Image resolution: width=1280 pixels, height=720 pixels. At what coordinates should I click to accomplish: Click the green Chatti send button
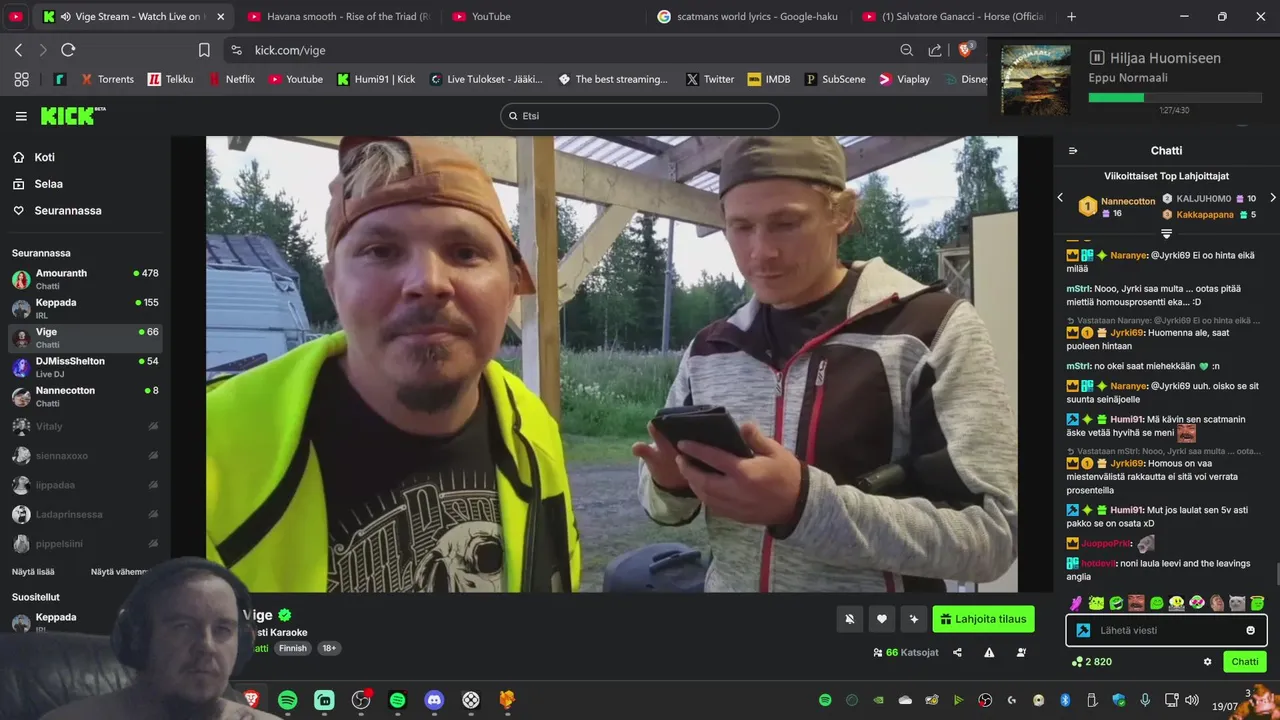[1245, 662]
